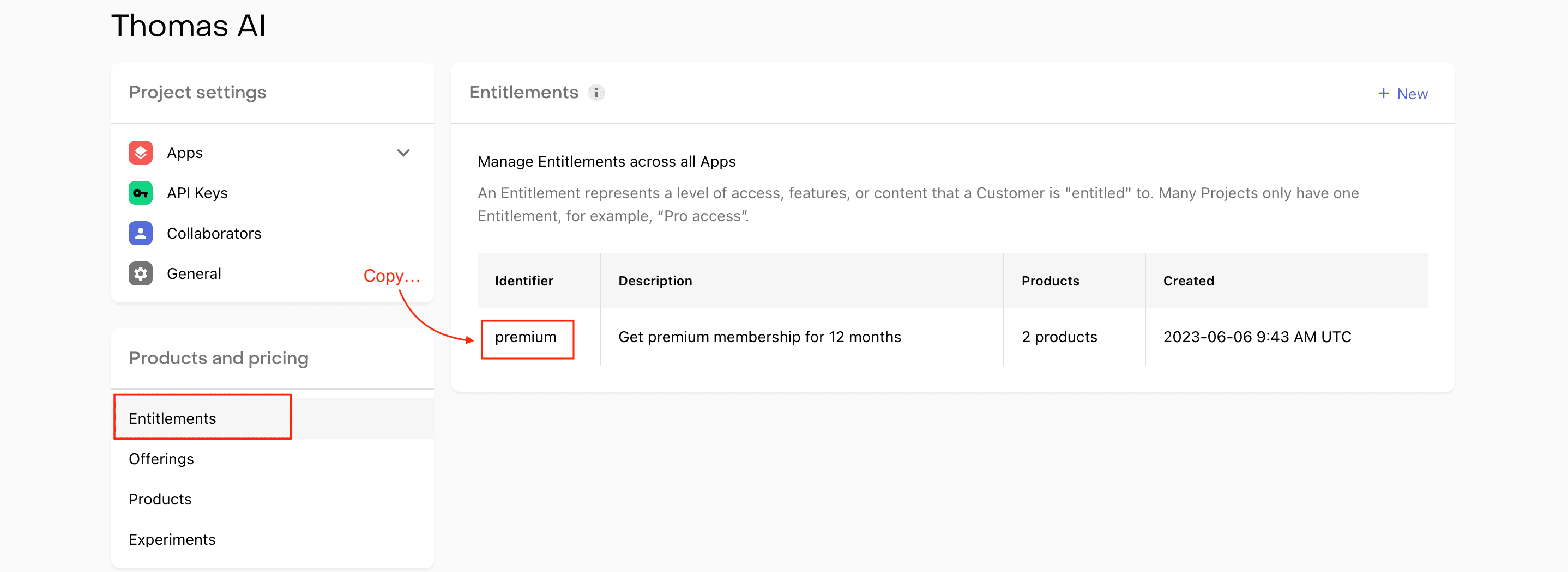Click the green API Keys key icon
The image size is (1568, 572).
click(140, 193)
